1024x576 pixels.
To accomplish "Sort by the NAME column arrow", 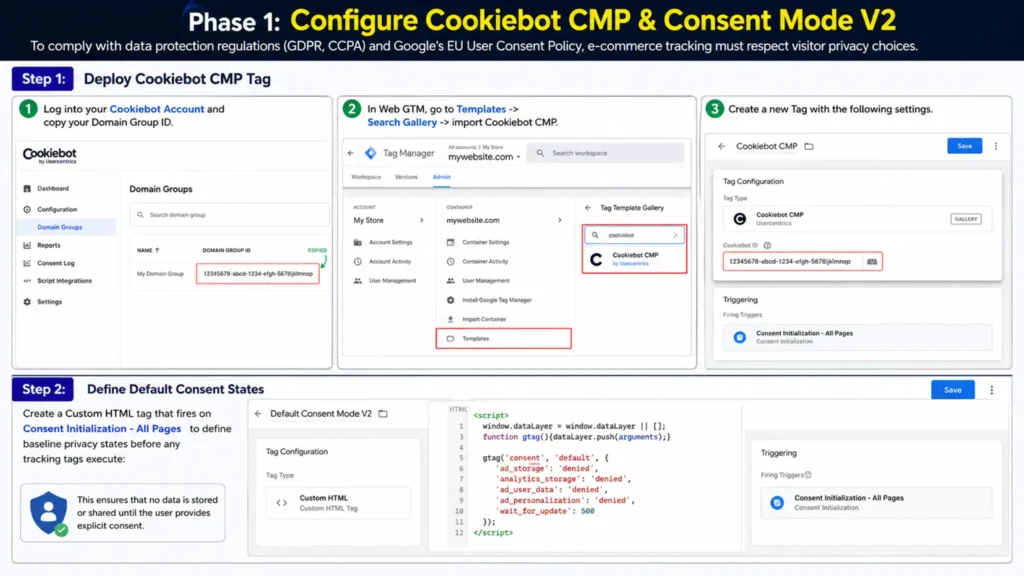I will pos(157,250).
